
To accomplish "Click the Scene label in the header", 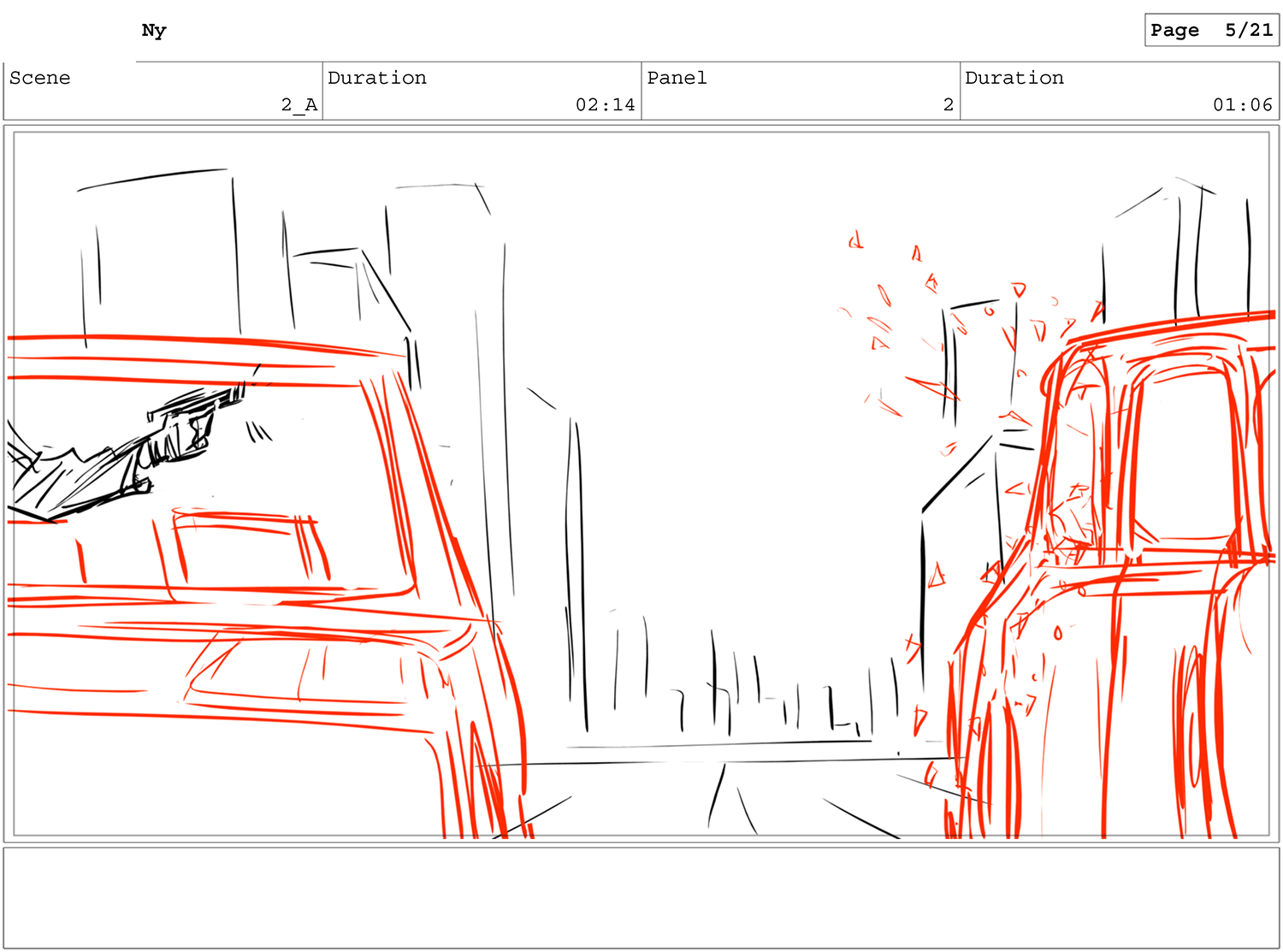I will (x=40, y=78).
